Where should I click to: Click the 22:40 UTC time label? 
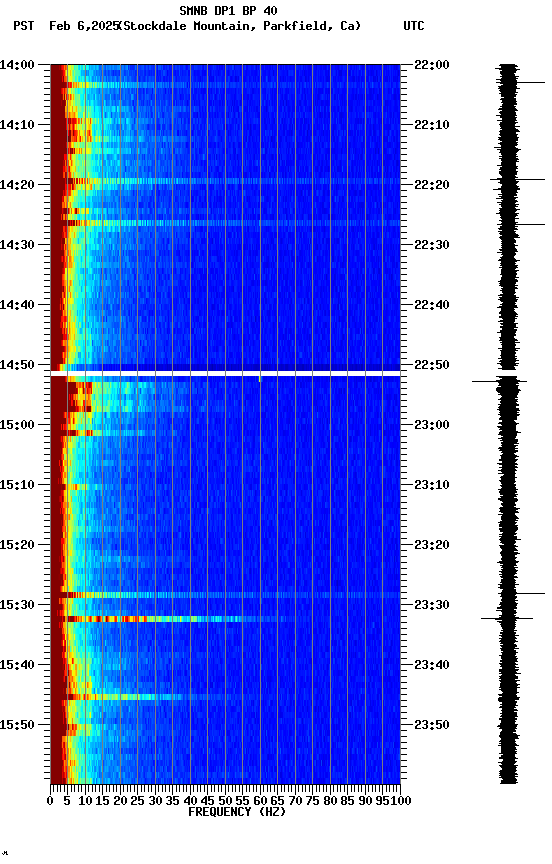coord(432,305)
